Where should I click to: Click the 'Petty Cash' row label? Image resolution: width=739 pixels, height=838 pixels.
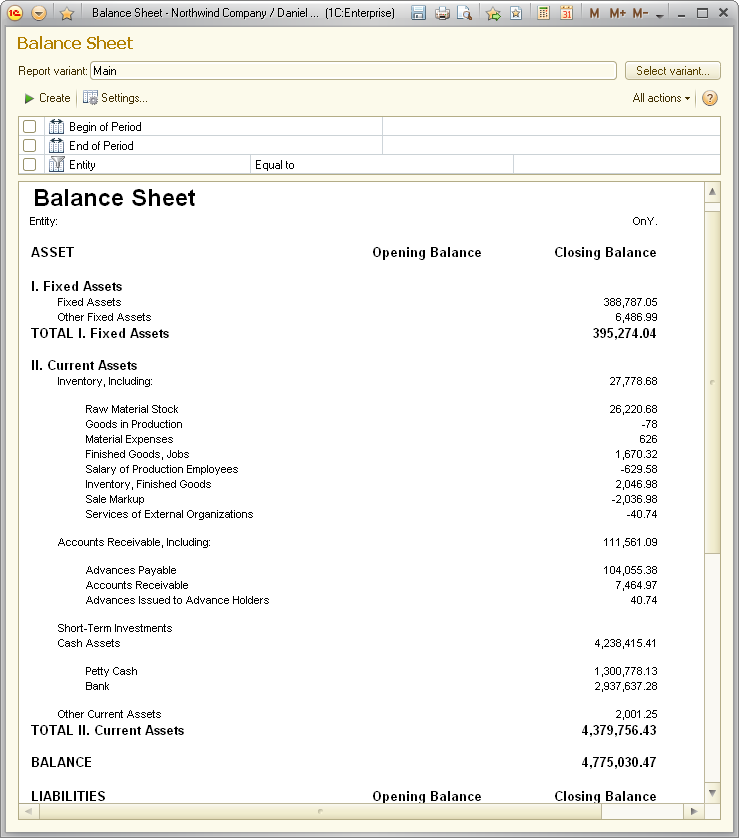pyautogui.click(x=111, y=671)
